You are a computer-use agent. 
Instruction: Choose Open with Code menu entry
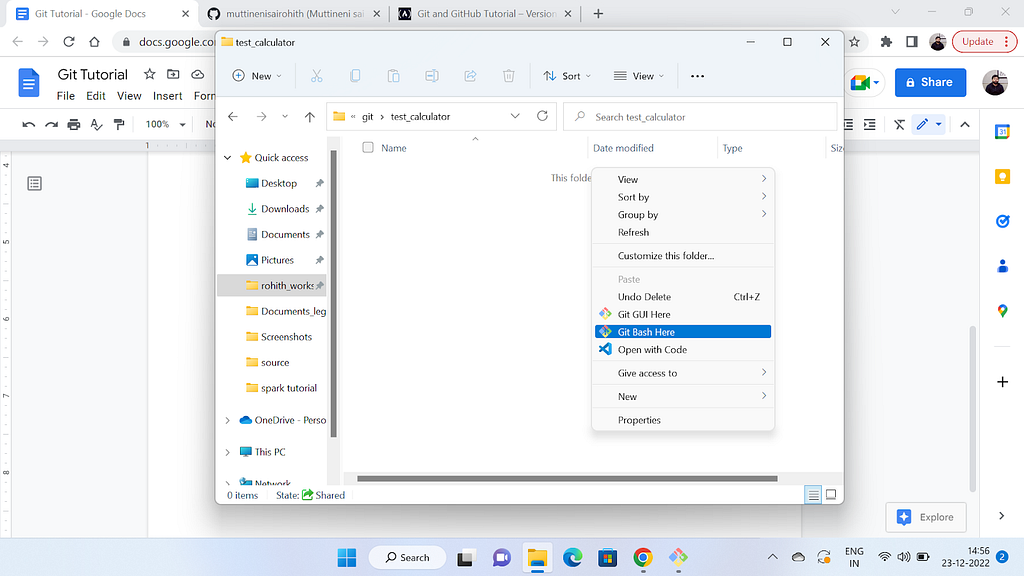click(x=652, y=350)
